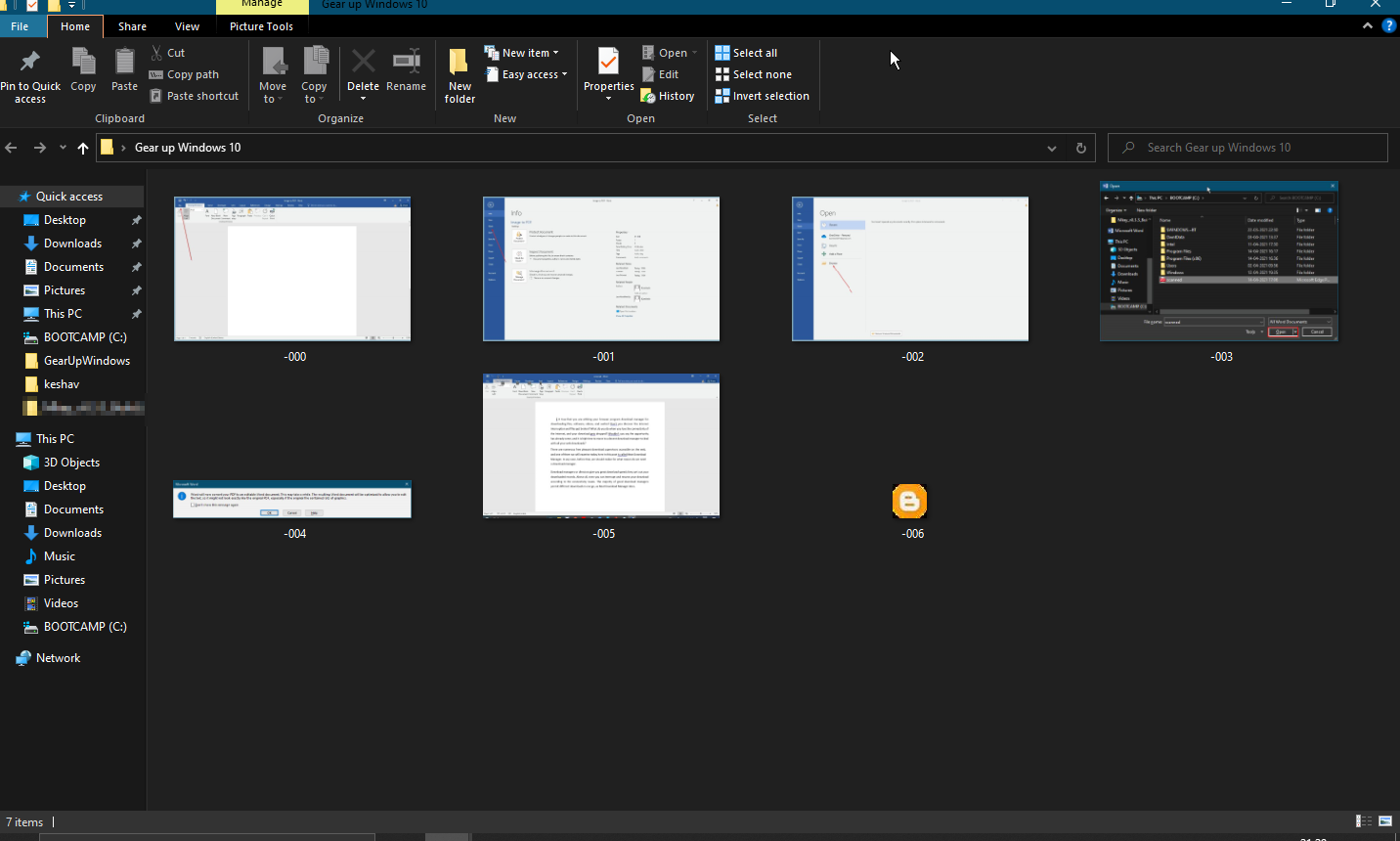Refresh the Gear up Windows 10 folder
The width and height of the screenshot is (1400, 841).
tap(1080, 148)
